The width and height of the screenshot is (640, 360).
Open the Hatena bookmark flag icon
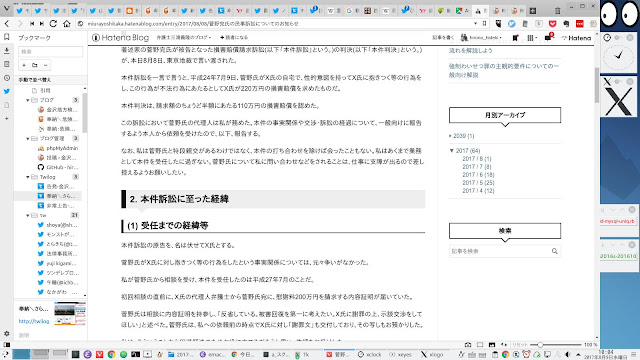(515, 38)
